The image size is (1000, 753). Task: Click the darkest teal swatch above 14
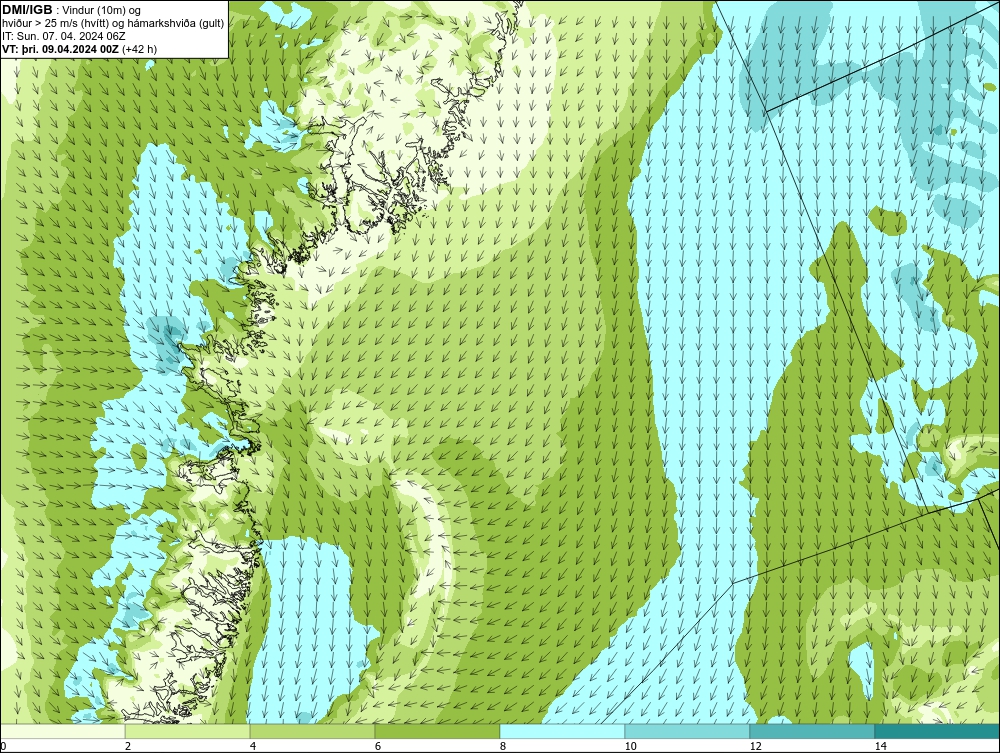coord(938,731)
